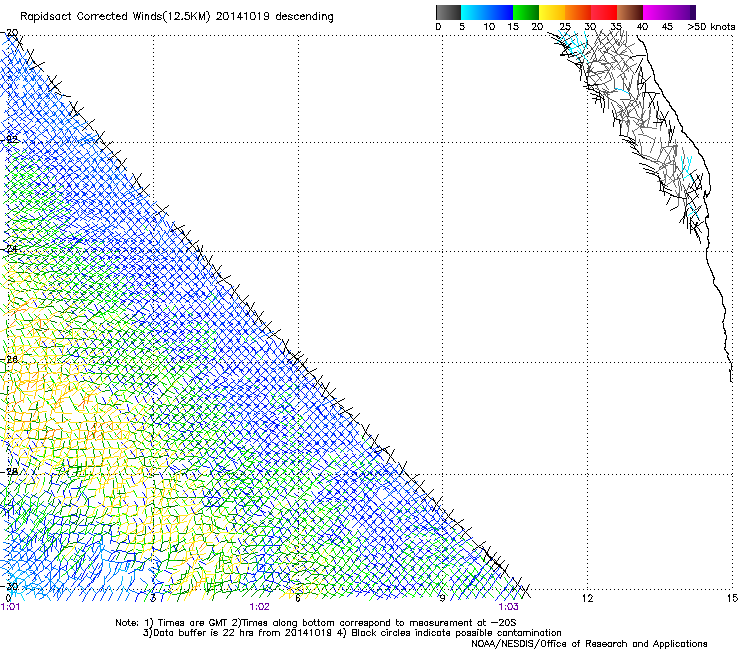The image size is (740, 650).
Task: Click the purple time label '1:01'
Action: 10,607
